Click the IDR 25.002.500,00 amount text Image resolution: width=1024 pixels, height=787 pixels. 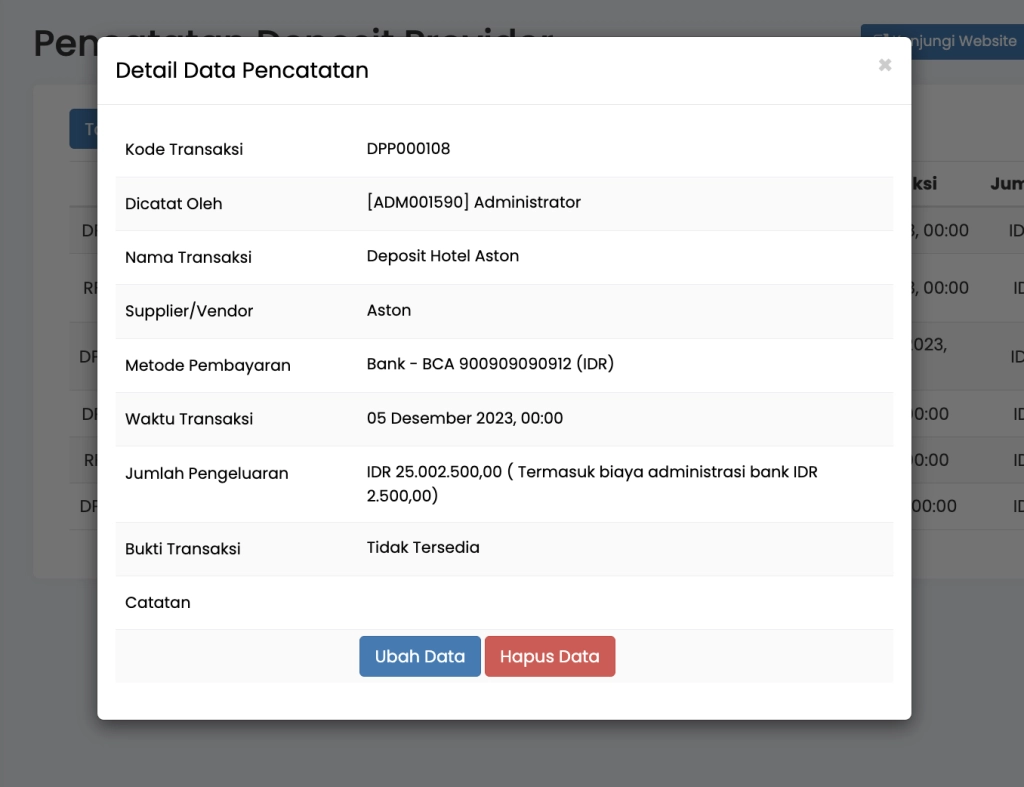[x=434, y=472]
